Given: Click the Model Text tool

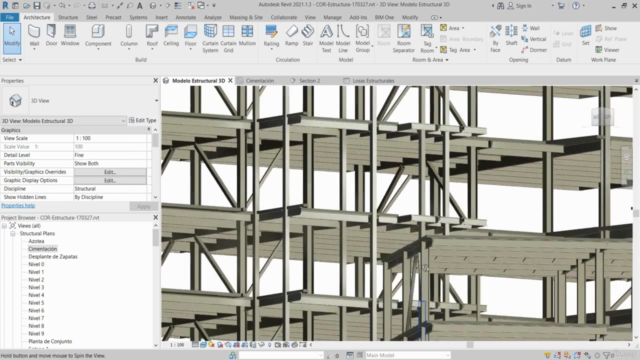Looking at the screenshot, I should point(326,38).
